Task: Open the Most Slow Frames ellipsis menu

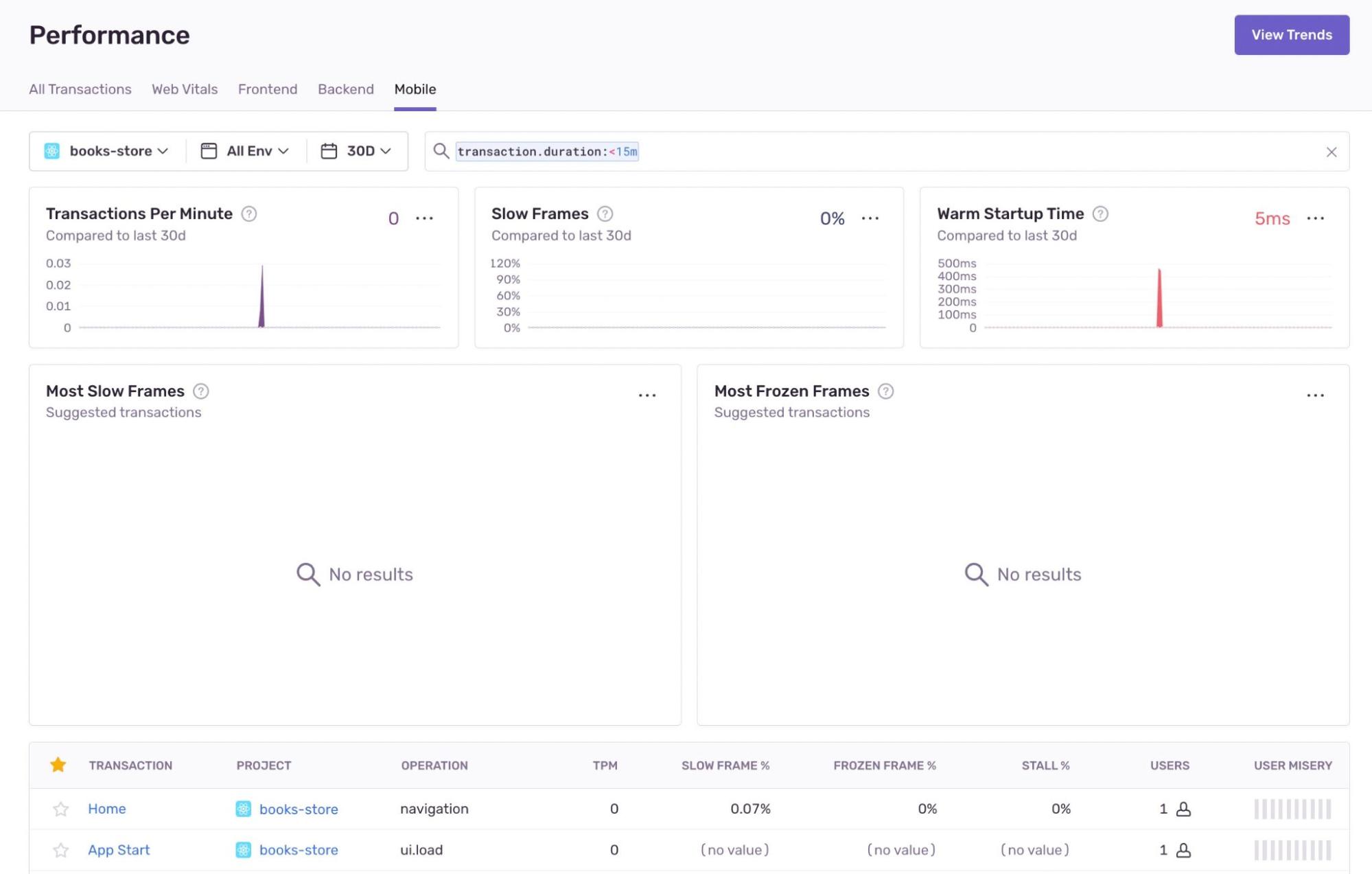Action: (x=647, y=394)
